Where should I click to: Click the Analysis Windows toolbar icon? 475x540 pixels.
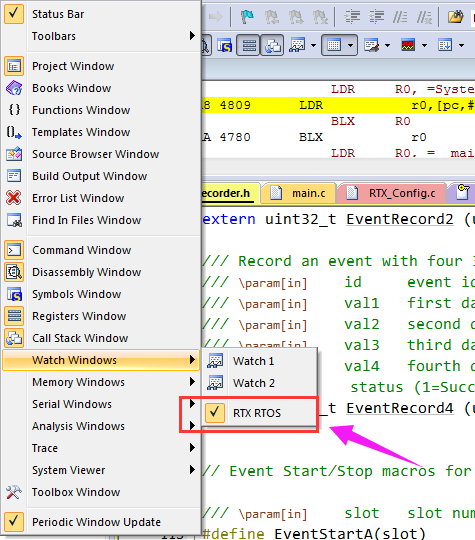coord(408,45)
